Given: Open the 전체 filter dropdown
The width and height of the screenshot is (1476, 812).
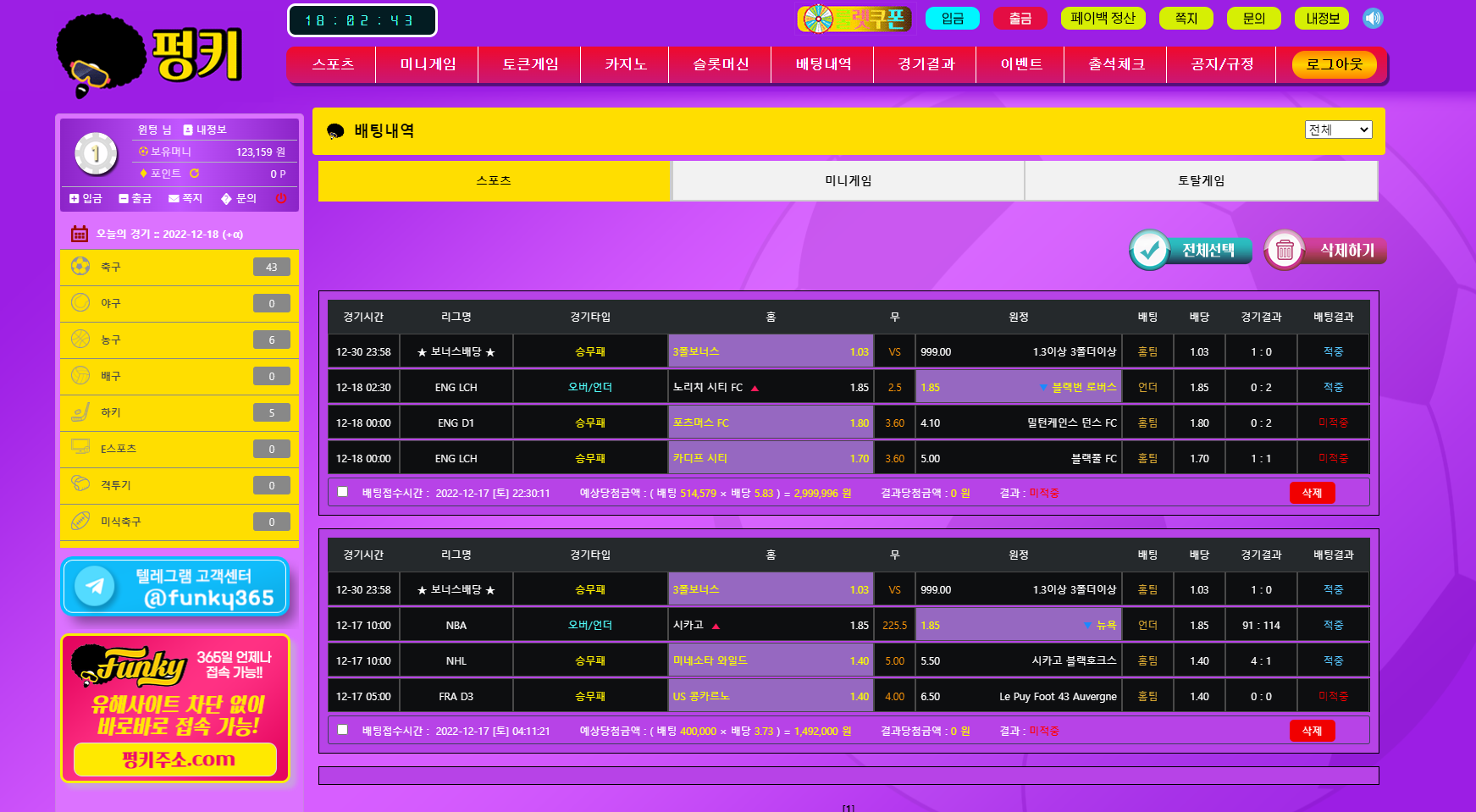Looking at the screenshot, I should pos(1338,130).
